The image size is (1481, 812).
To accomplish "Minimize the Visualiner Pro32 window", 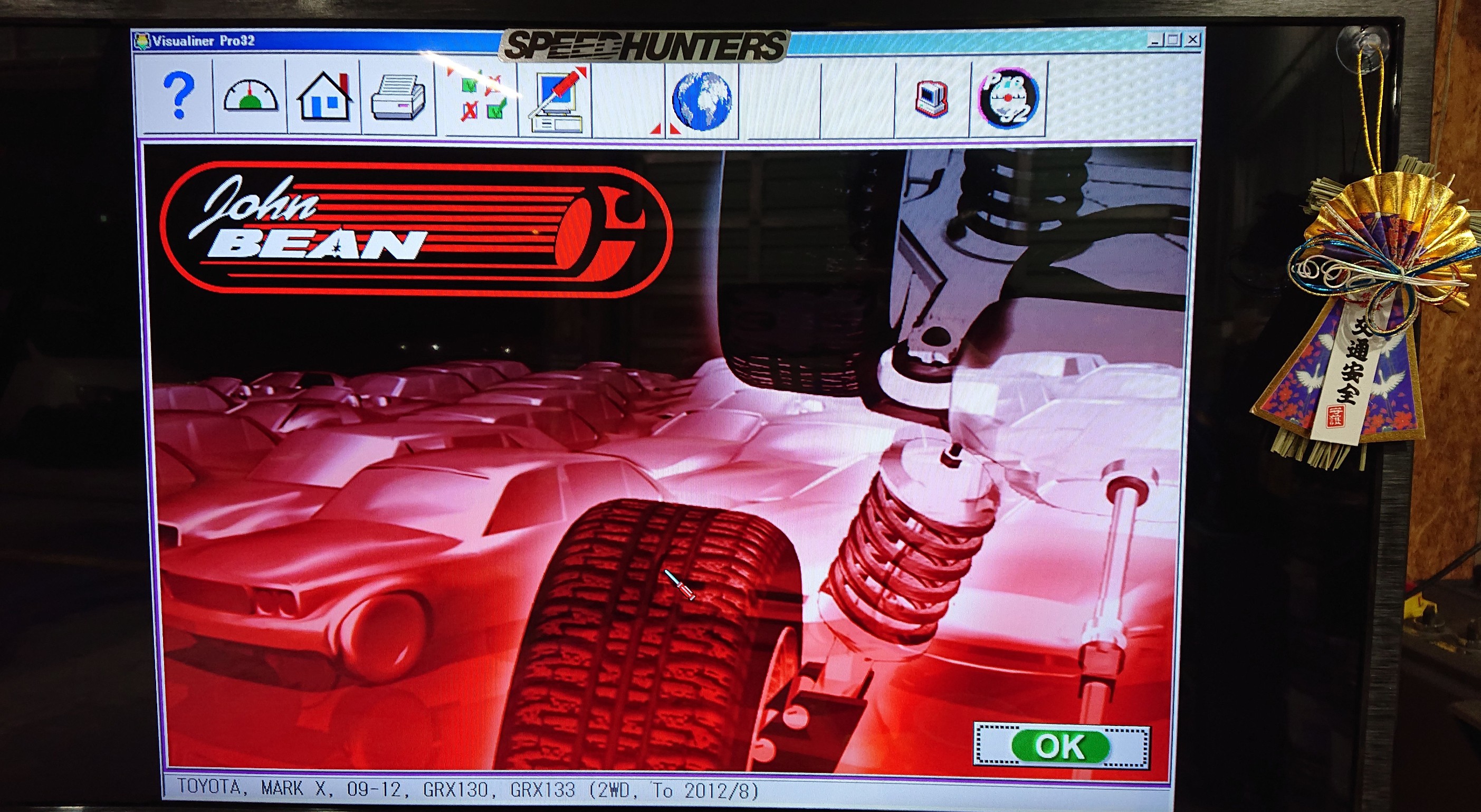I will coord(1154,40).
